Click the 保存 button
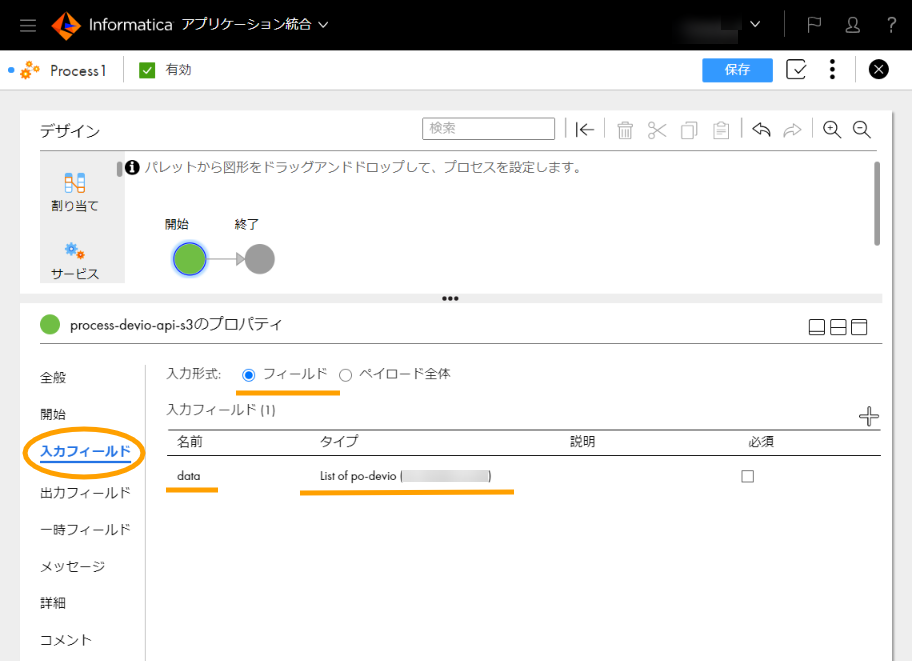The width and height of the screenshot is (912, 661). 737,69
